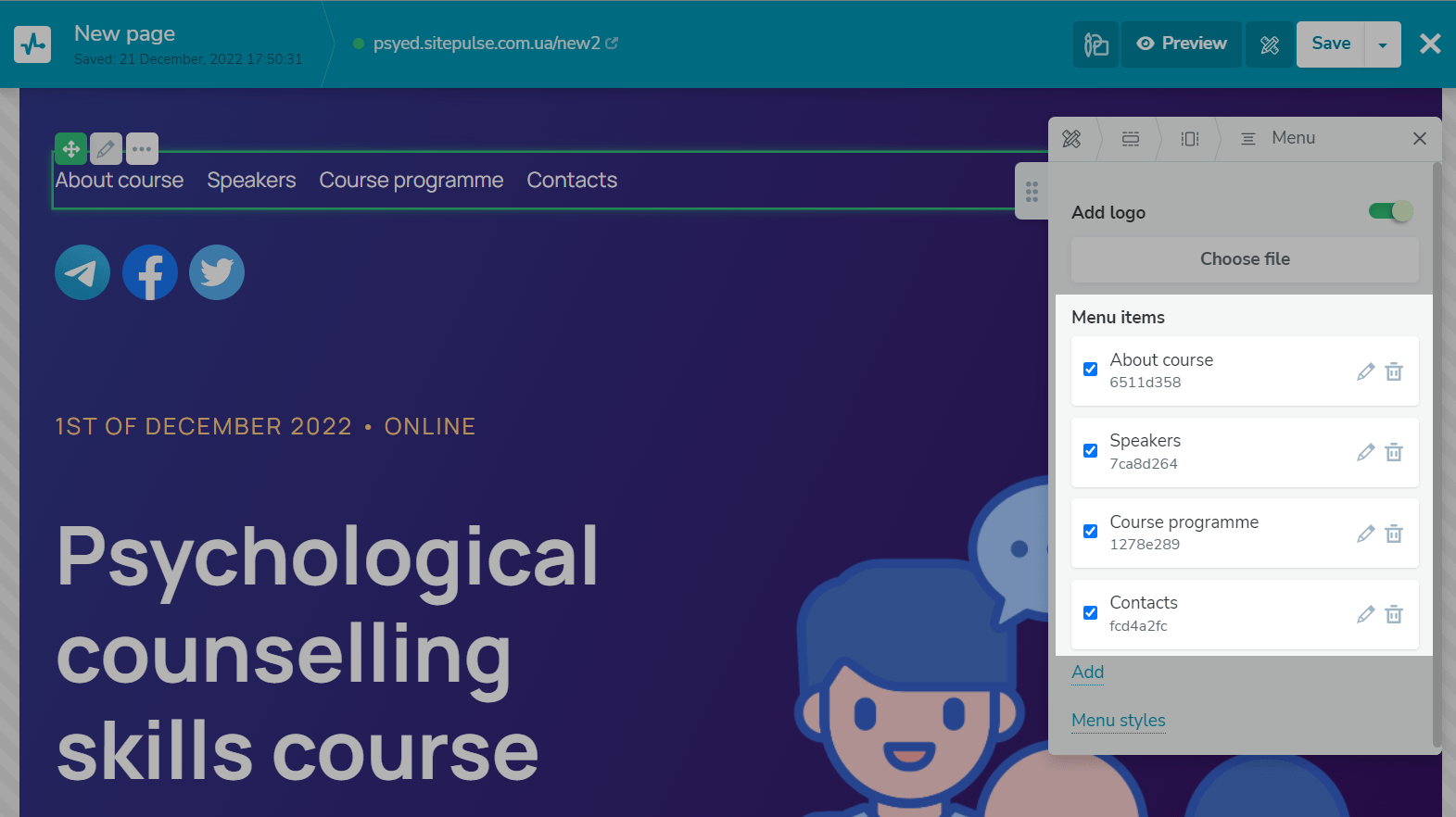Edit the Contacts menu item with pencil icon
This screenshot has height=817, width=1456.
1365,614
